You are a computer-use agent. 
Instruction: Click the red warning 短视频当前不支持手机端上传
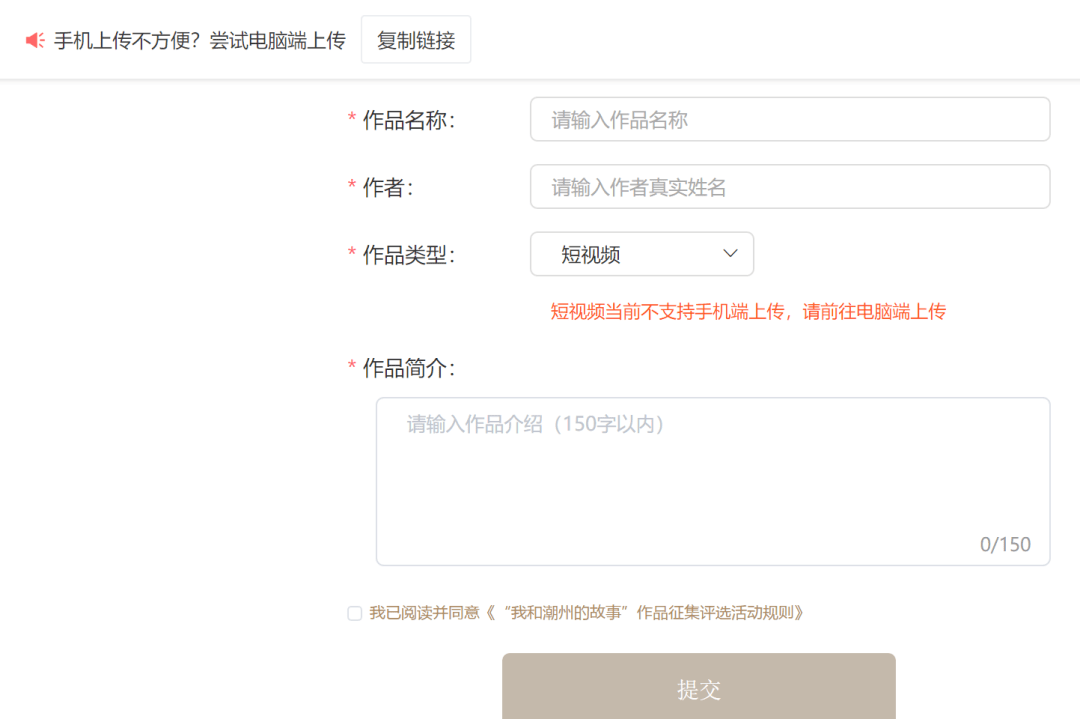click(748, 312)
